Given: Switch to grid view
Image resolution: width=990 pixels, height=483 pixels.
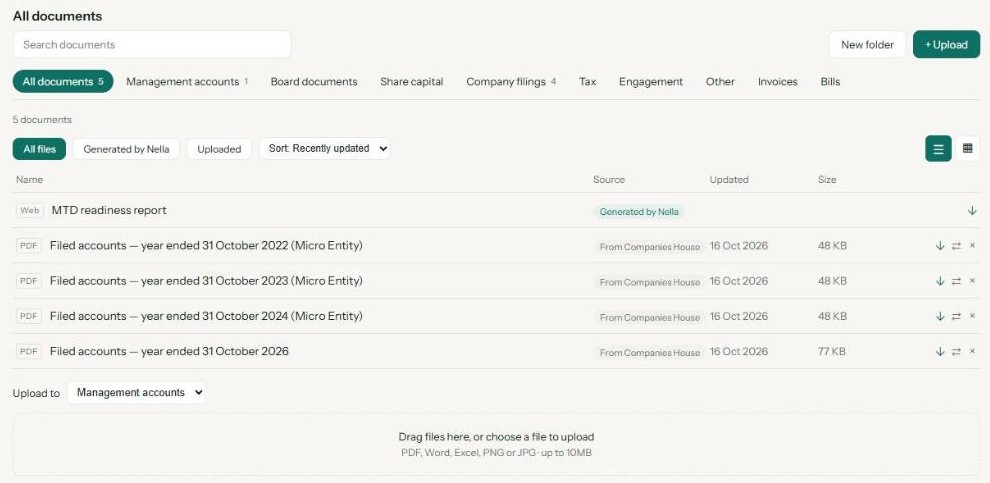Looking at the screenshot, I should (967, 149).
